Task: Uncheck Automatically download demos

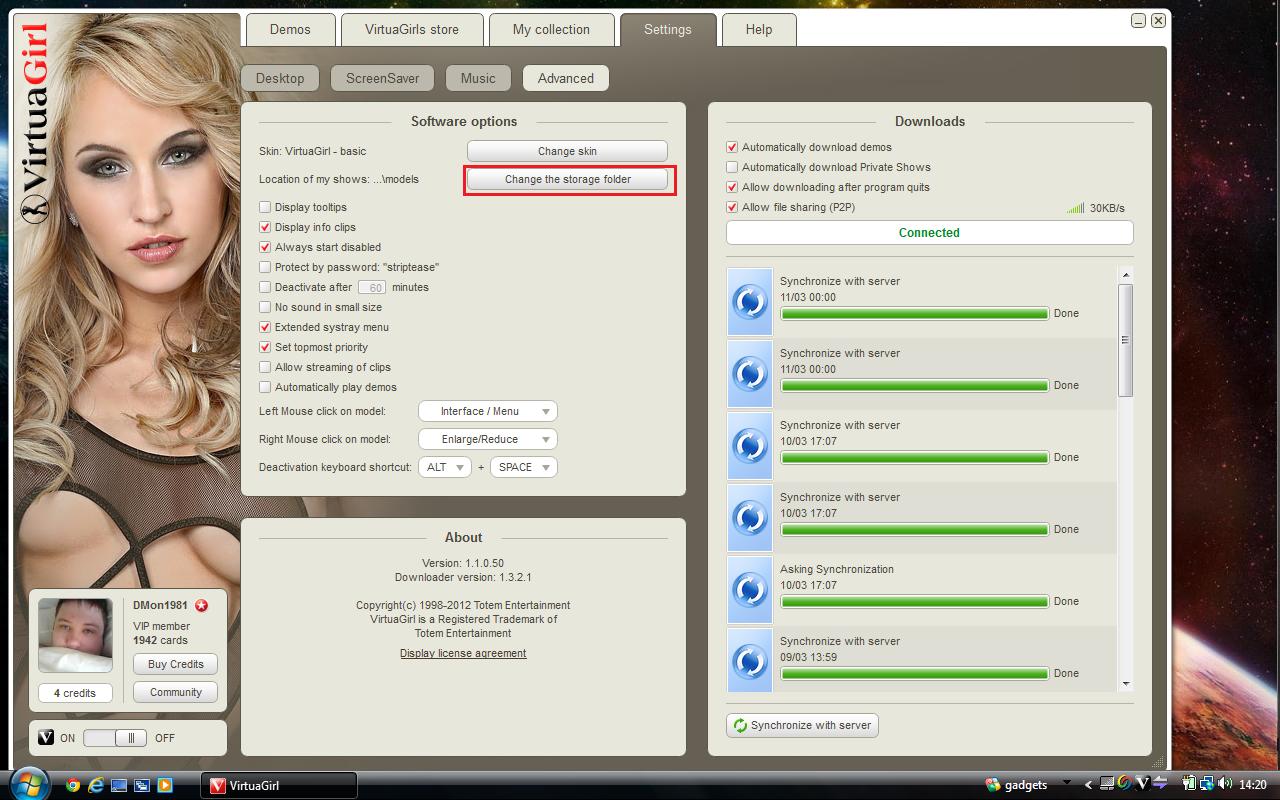Action: pyautogui.click(x=732, y=147)
